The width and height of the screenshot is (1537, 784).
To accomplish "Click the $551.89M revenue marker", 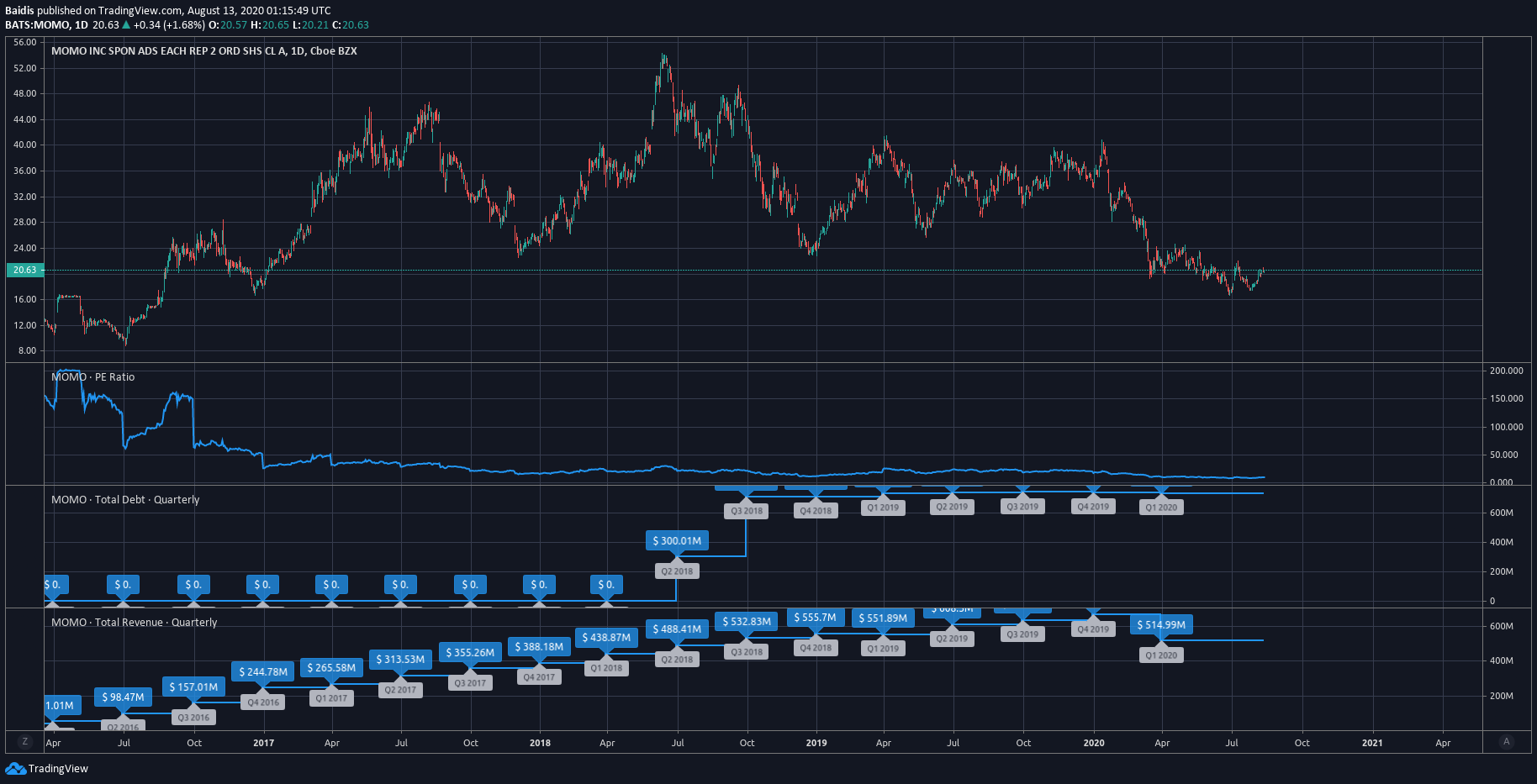I will tap(883, 618).
